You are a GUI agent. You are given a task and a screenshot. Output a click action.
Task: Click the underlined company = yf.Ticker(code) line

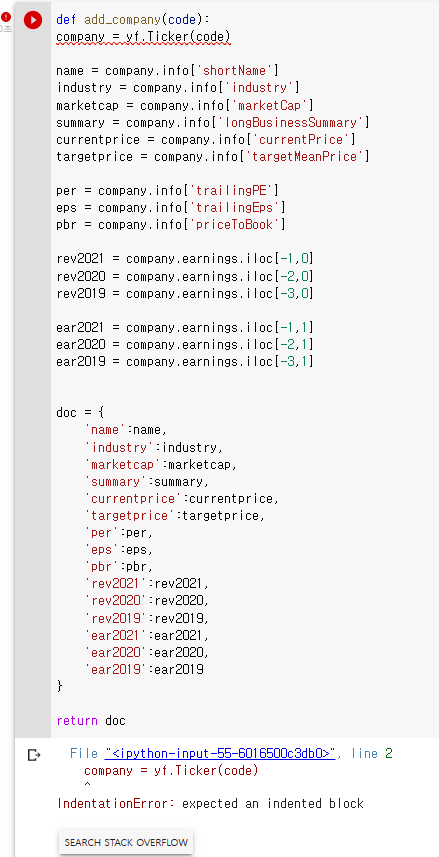[x=143, y=37]
